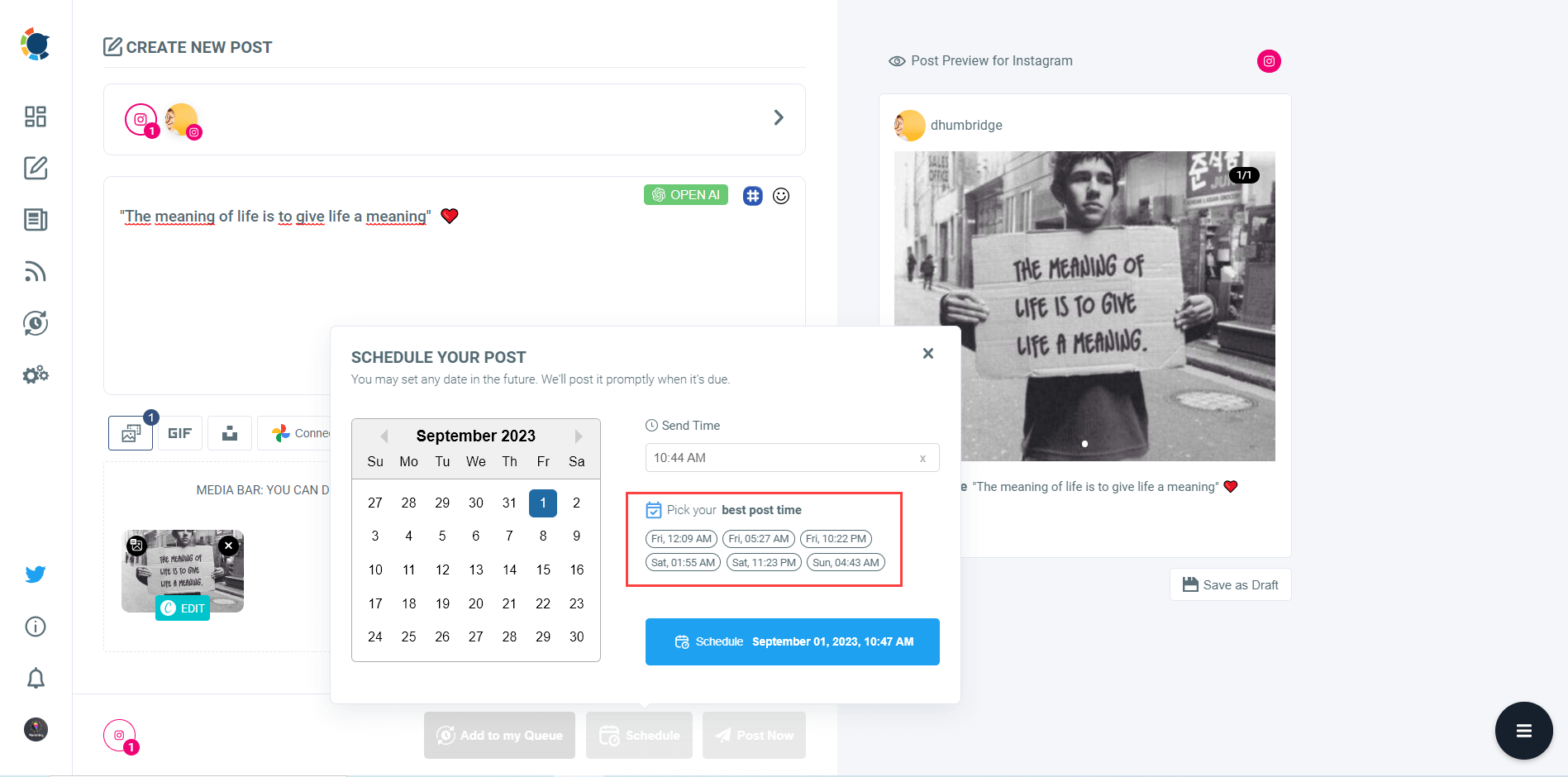Select the Instagram tab in post preview
The image size is (1568, 777).
[x=1269, y=60]
